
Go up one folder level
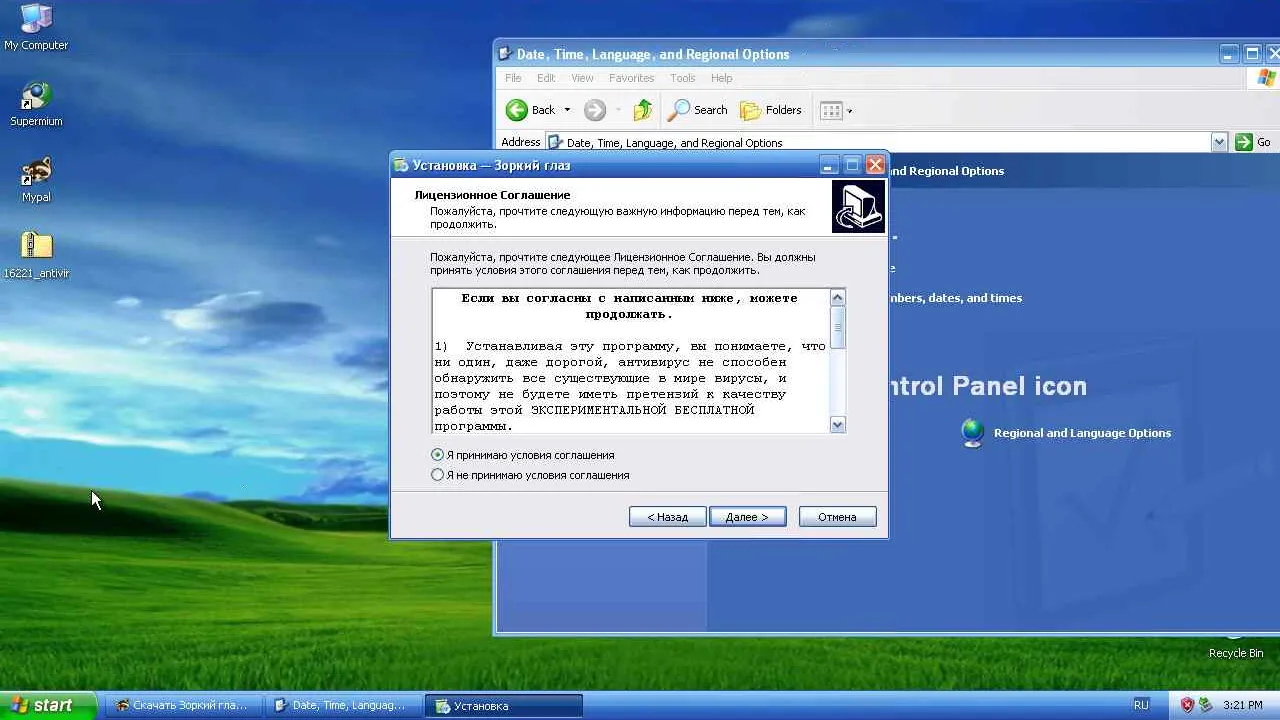coord(643,110)
